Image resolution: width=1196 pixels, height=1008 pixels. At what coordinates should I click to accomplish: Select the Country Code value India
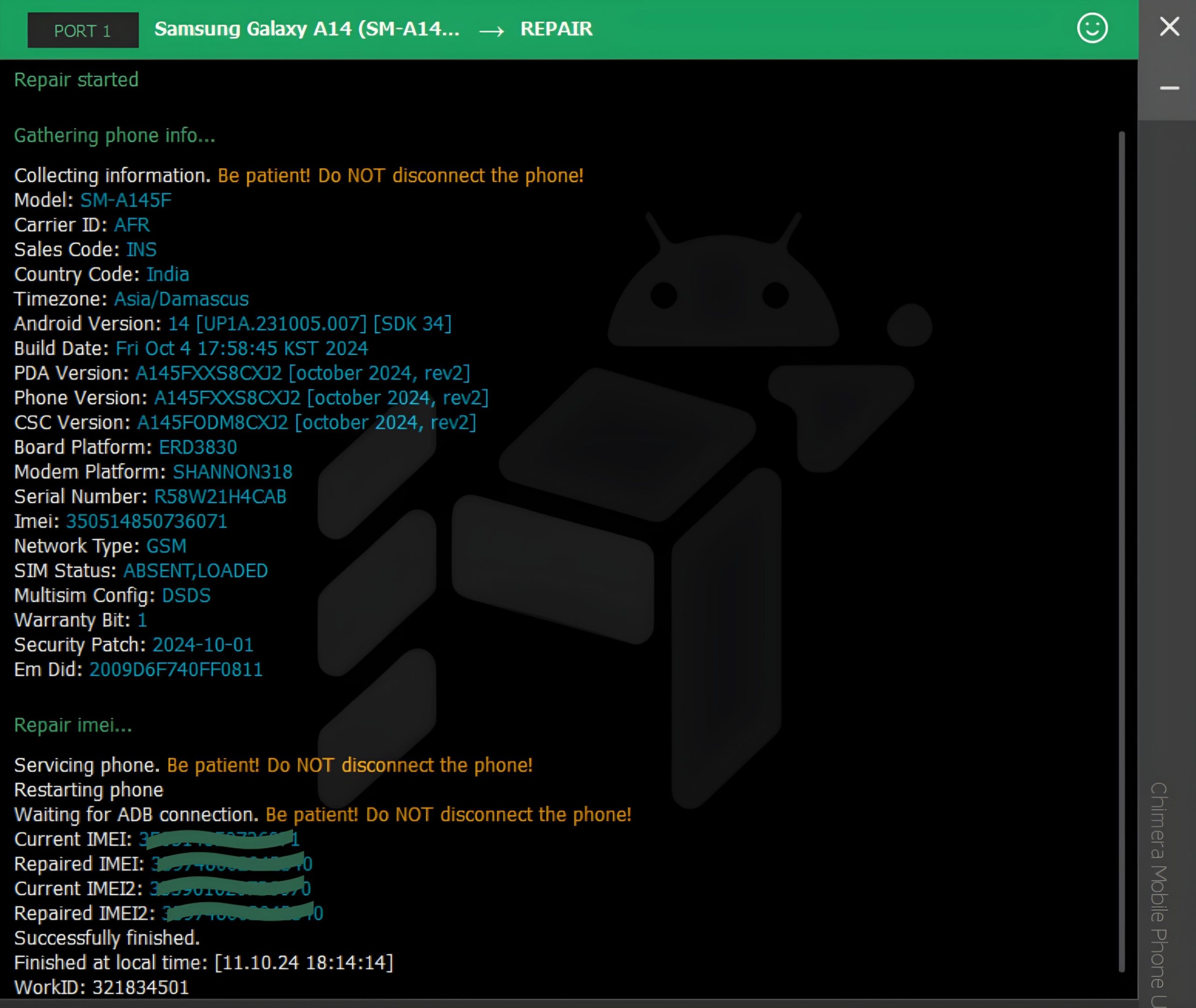[167, 274]
